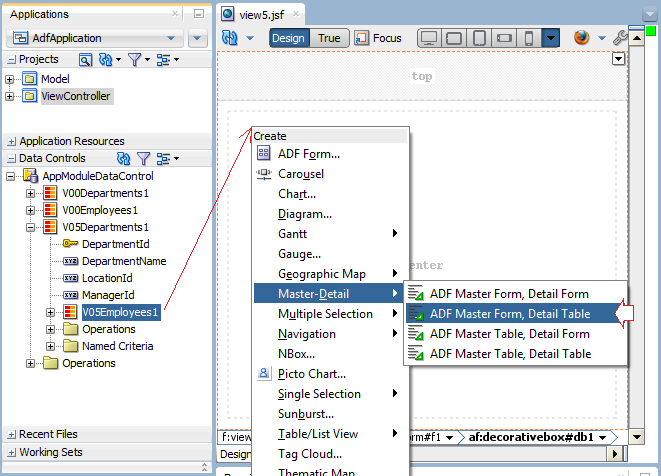Click the editor scrollbar up arrow

point(637,39)
